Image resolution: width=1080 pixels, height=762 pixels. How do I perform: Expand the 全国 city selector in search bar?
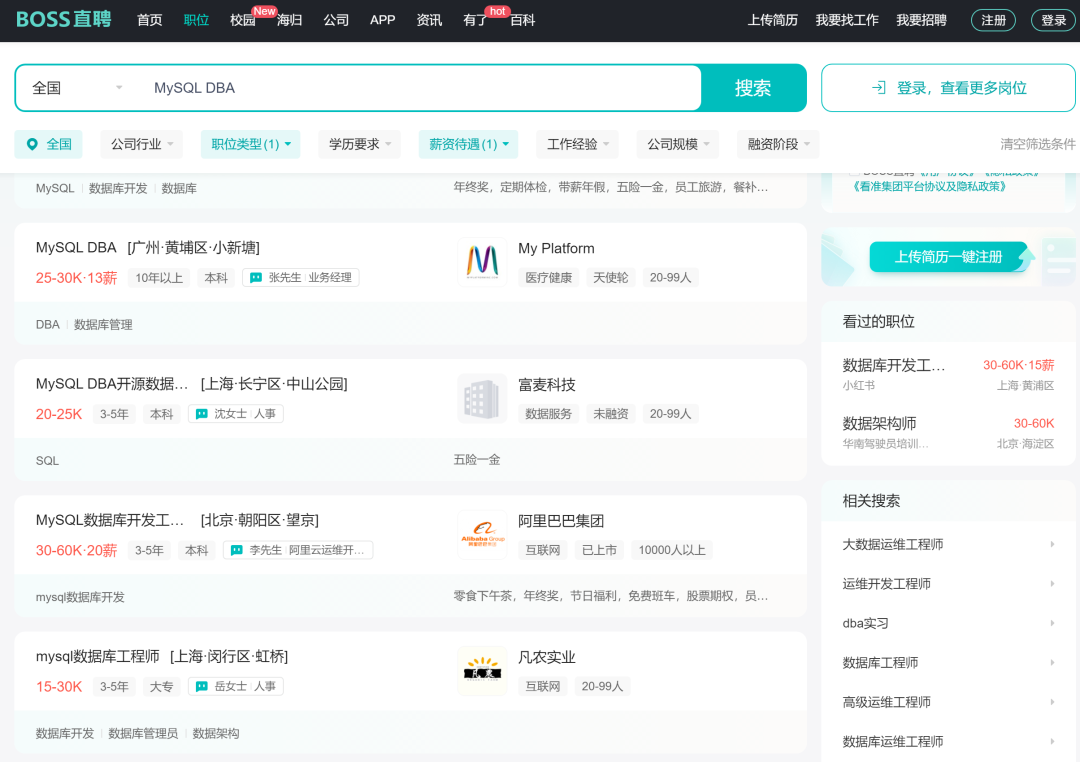pos(77,87)
